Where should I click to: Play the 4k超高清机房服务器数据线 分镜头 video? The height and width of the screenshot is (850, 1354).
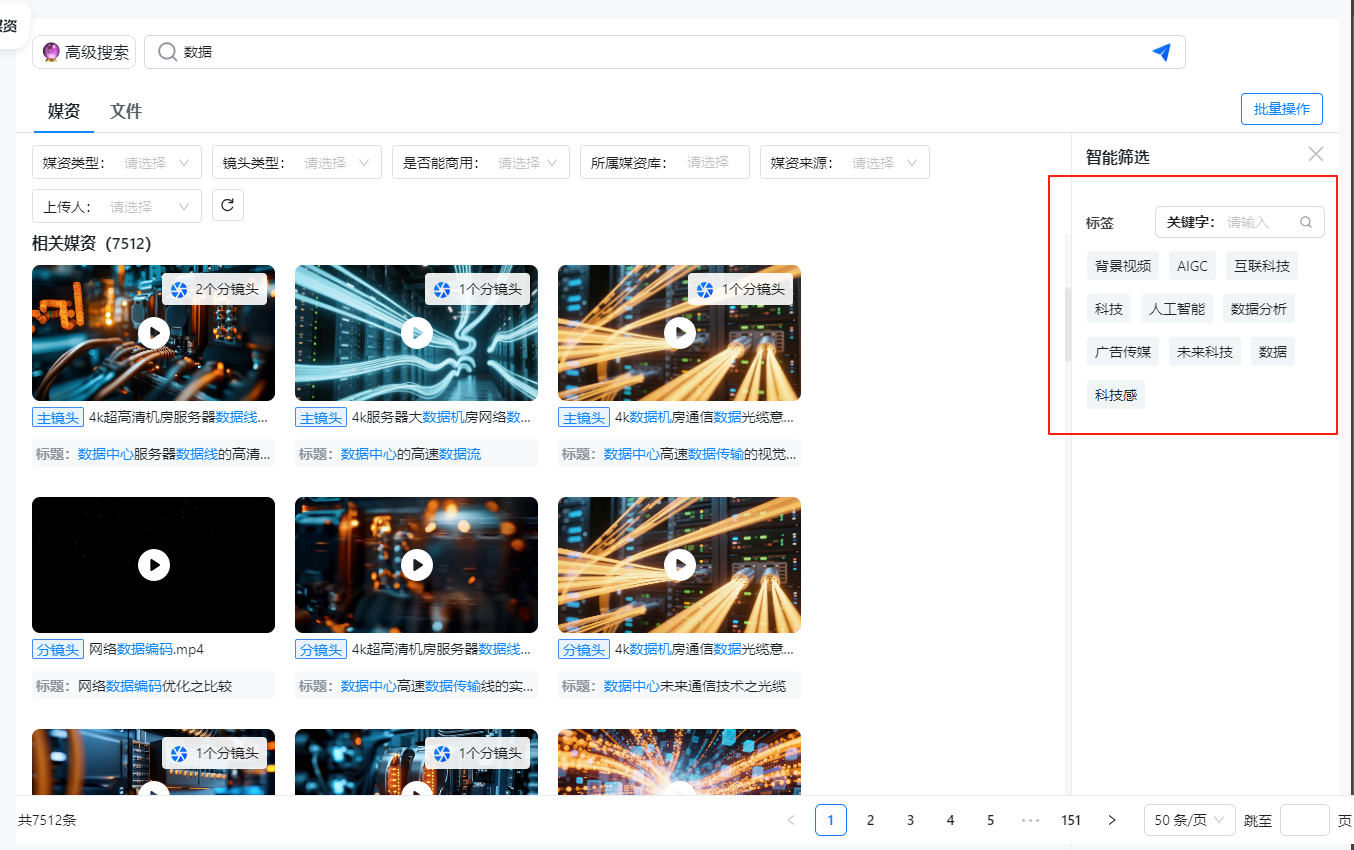416,565
